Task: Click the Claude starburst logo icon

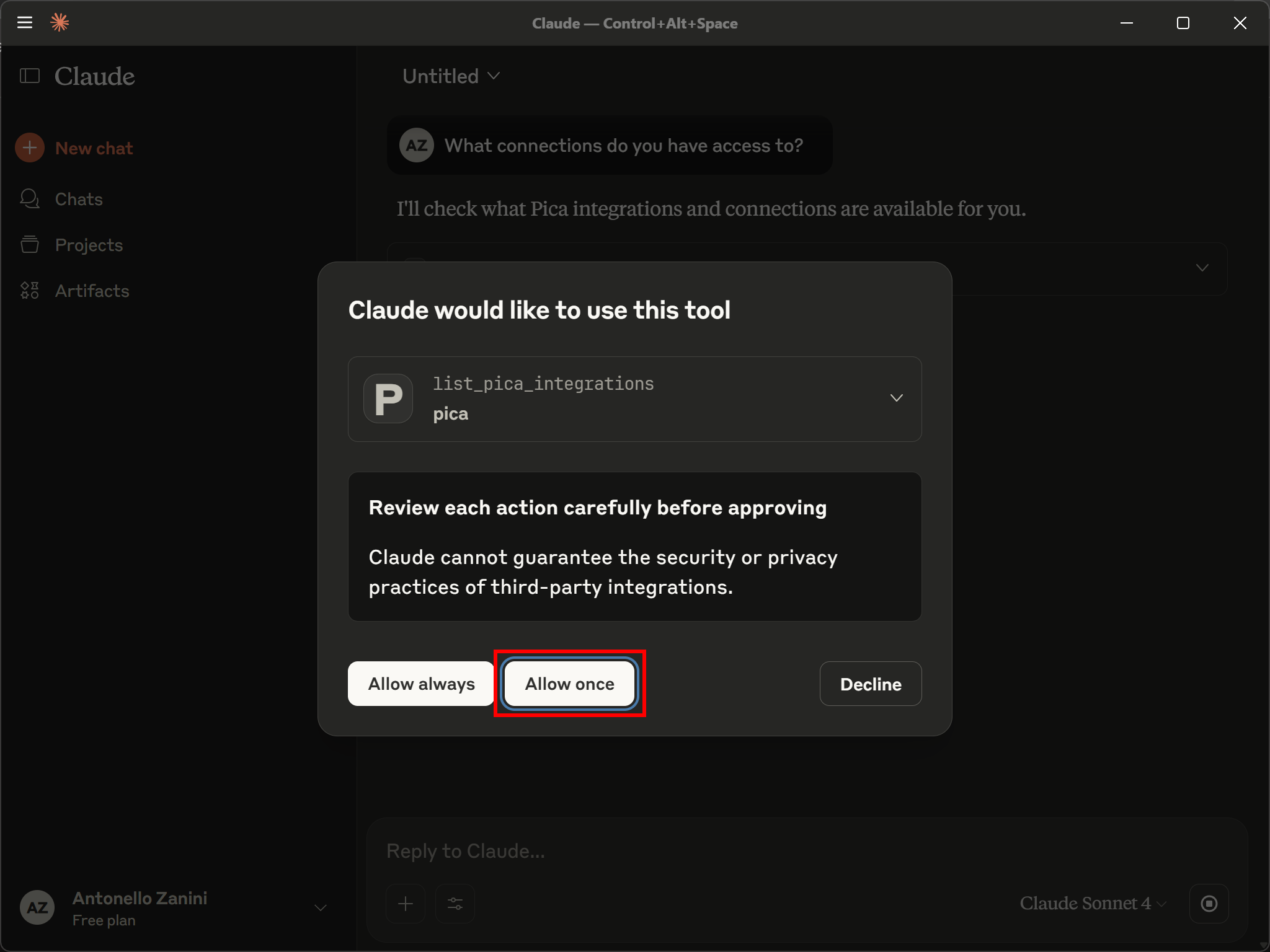Action: pos(60,22)
